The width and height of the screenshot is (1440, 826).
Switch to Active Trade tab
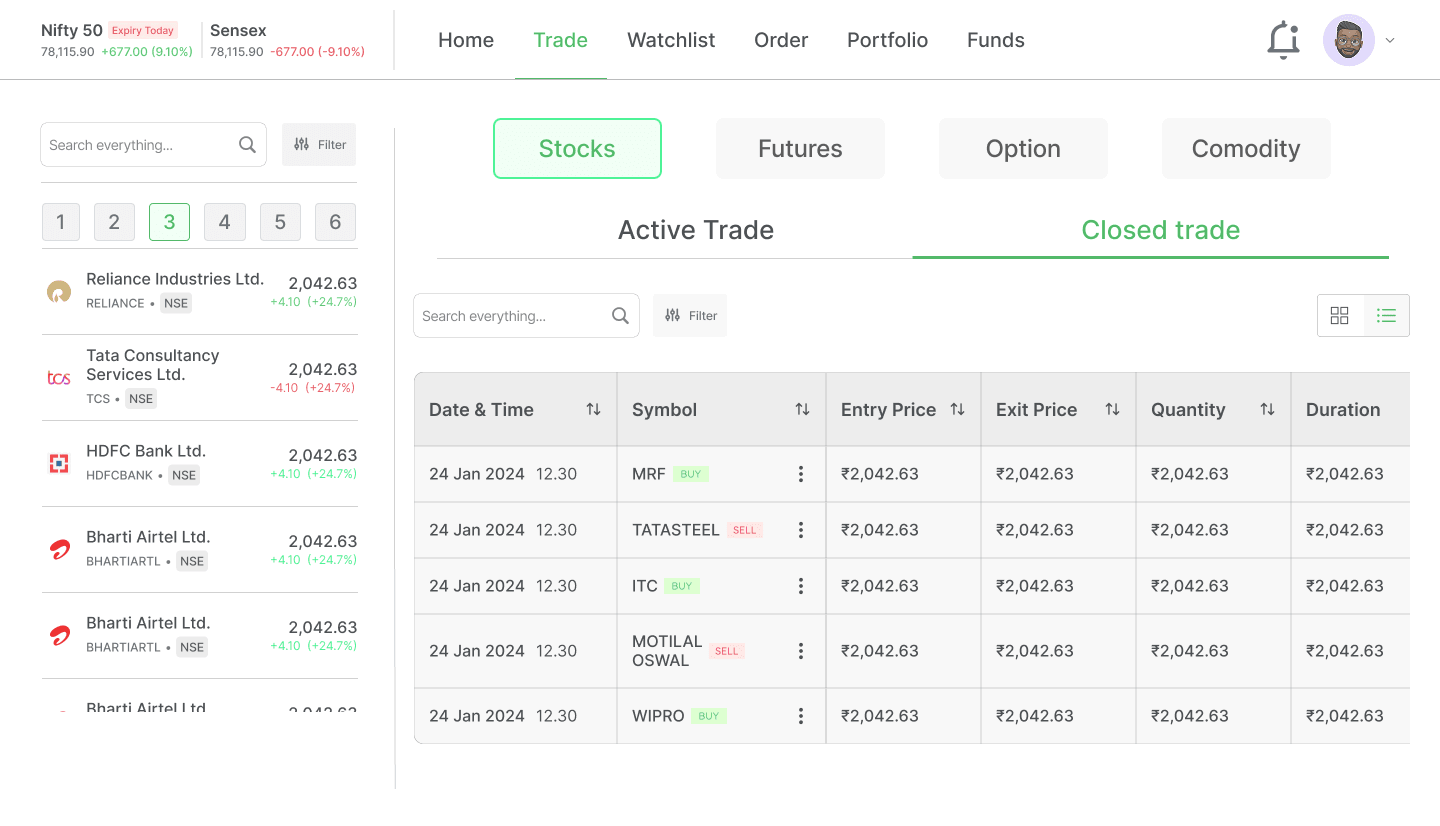coord(696,230)
